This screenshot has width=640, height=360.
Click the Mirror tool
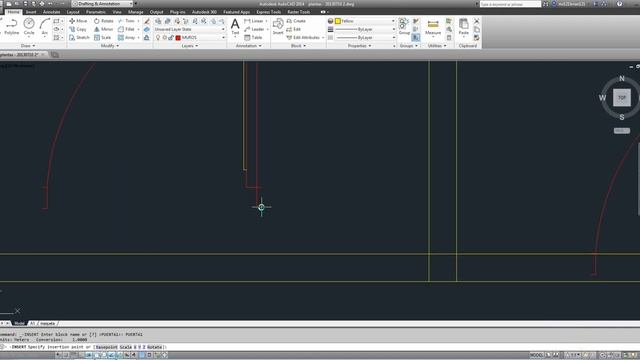[x=103, y=29]
